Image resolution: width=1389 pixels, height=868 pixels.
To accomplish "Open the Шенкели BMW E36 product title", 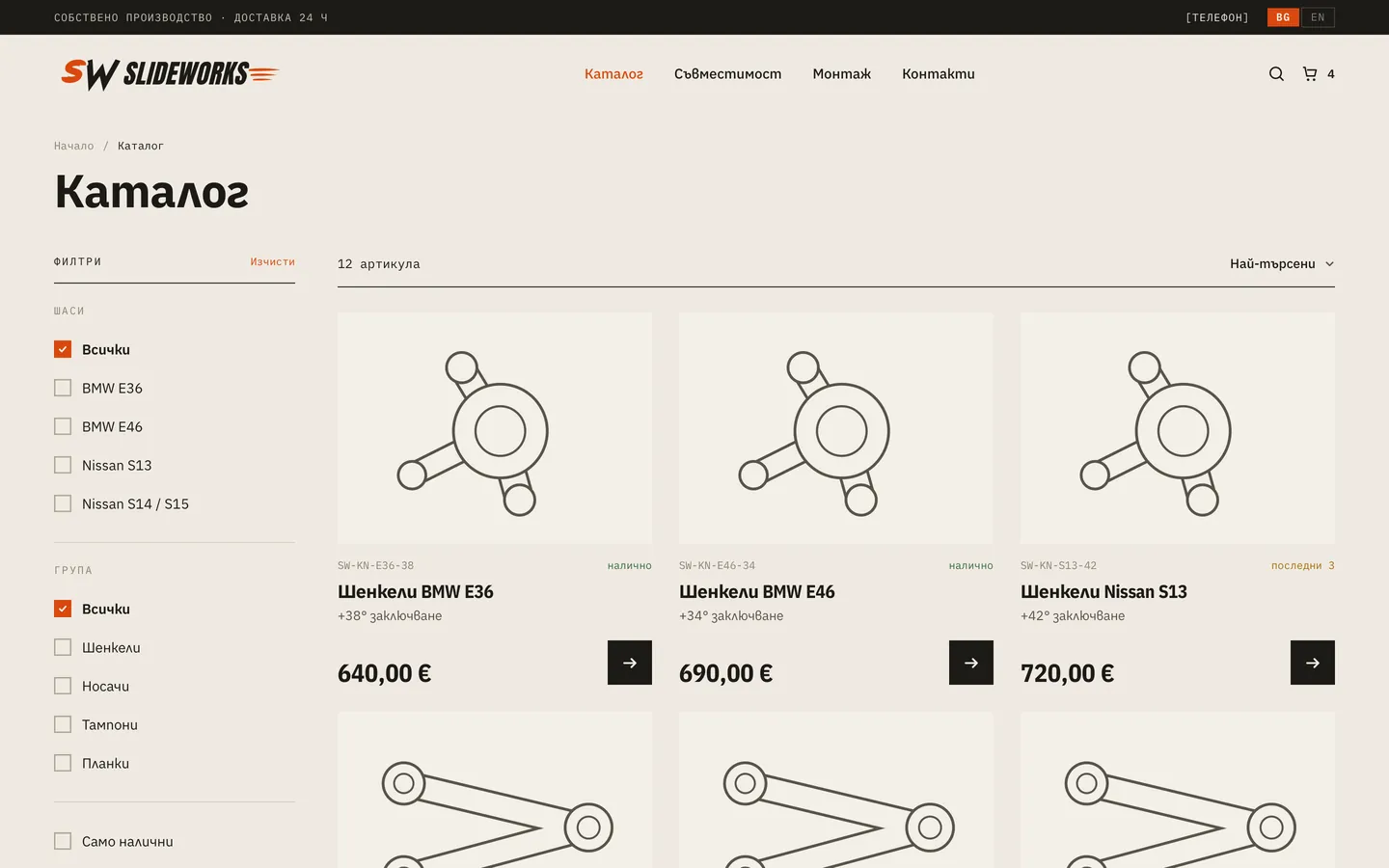I will click(x=416, y=591).
